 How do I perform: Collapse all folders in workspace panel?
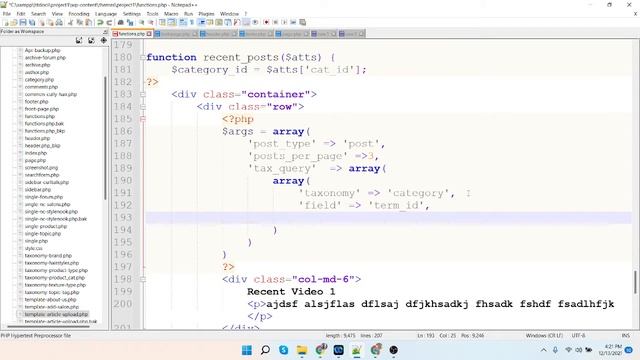coord(91,40)
